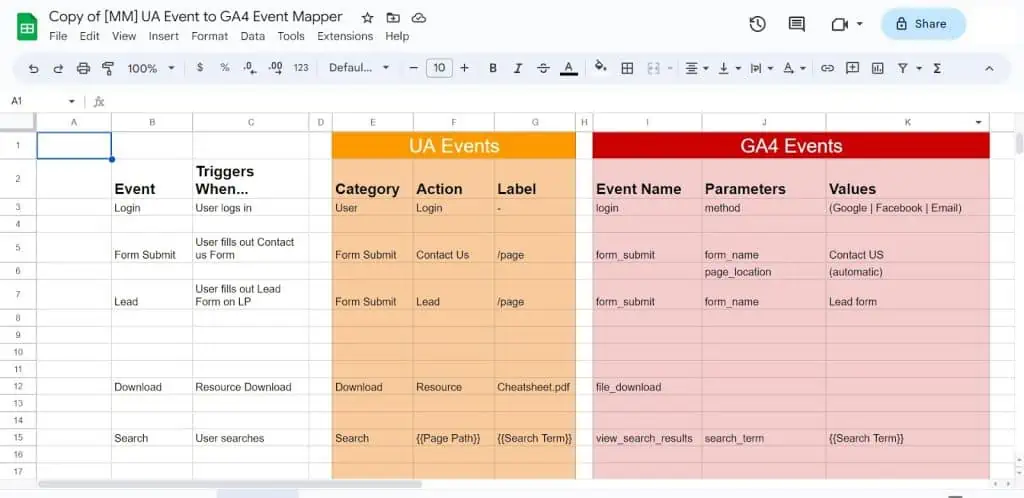Click the font size input field
This screenshot has height=498, width=1024.
439,68
